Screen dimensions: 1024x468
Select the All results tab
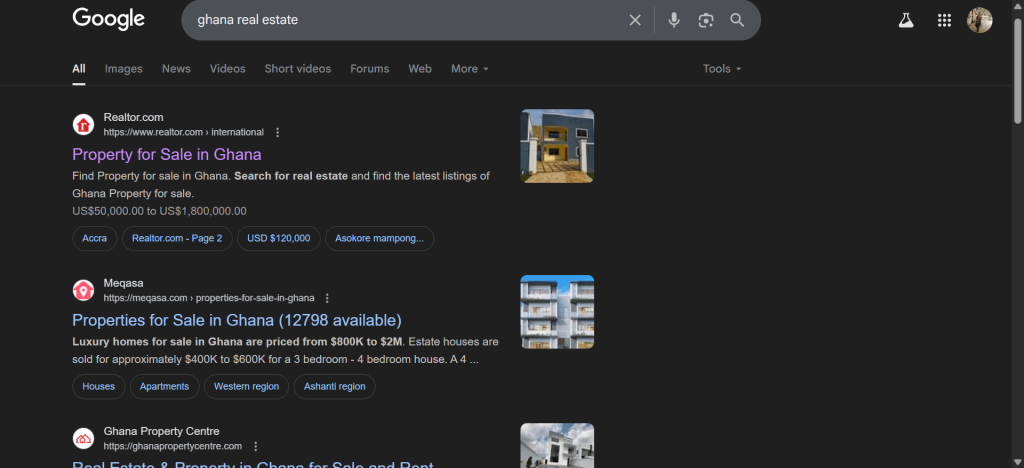[78, 69]
